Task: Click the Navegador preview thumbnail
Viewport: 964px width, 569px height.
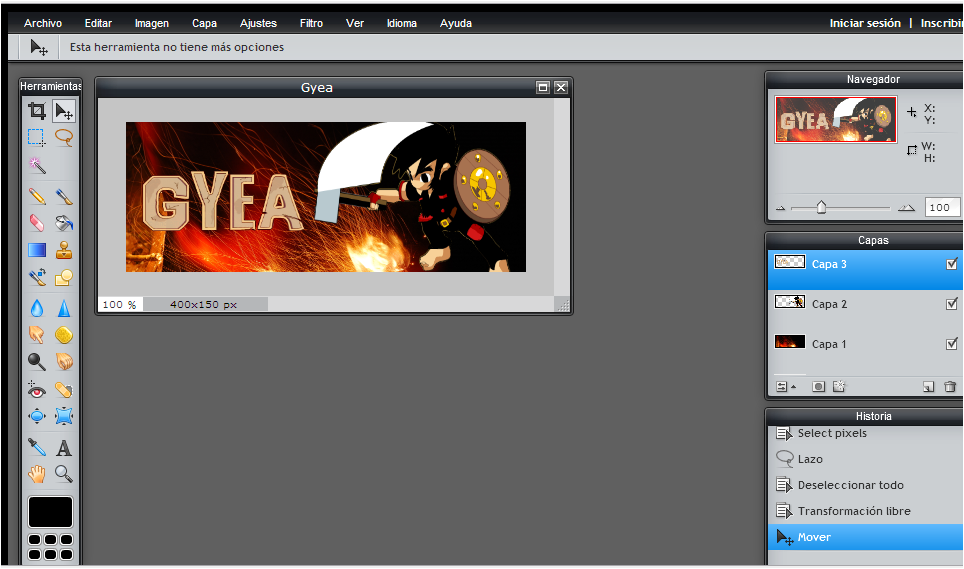Action: [836, 119]
